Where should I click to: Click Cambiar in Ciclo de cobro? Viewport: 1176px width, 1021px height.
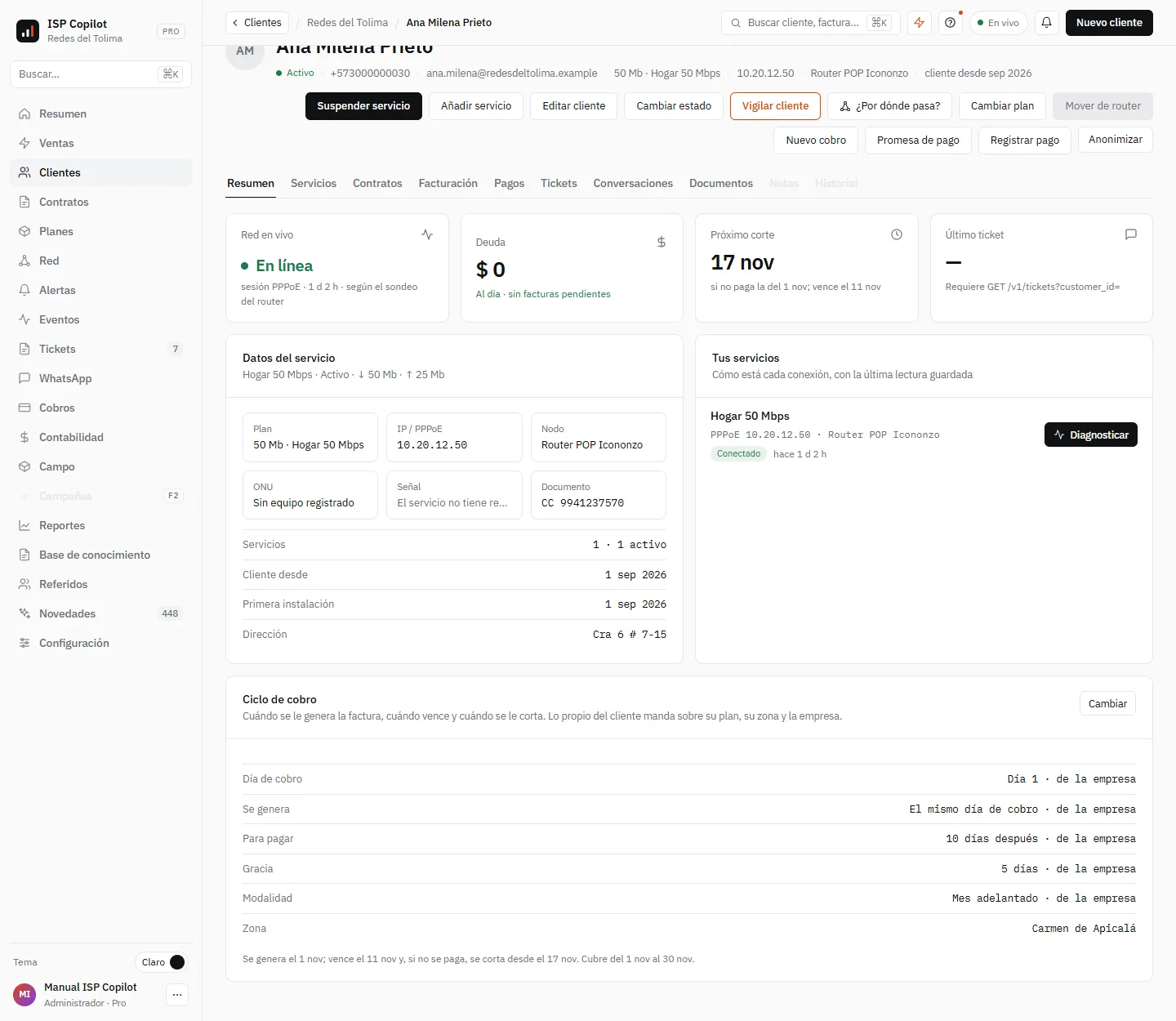point(1107,703)
